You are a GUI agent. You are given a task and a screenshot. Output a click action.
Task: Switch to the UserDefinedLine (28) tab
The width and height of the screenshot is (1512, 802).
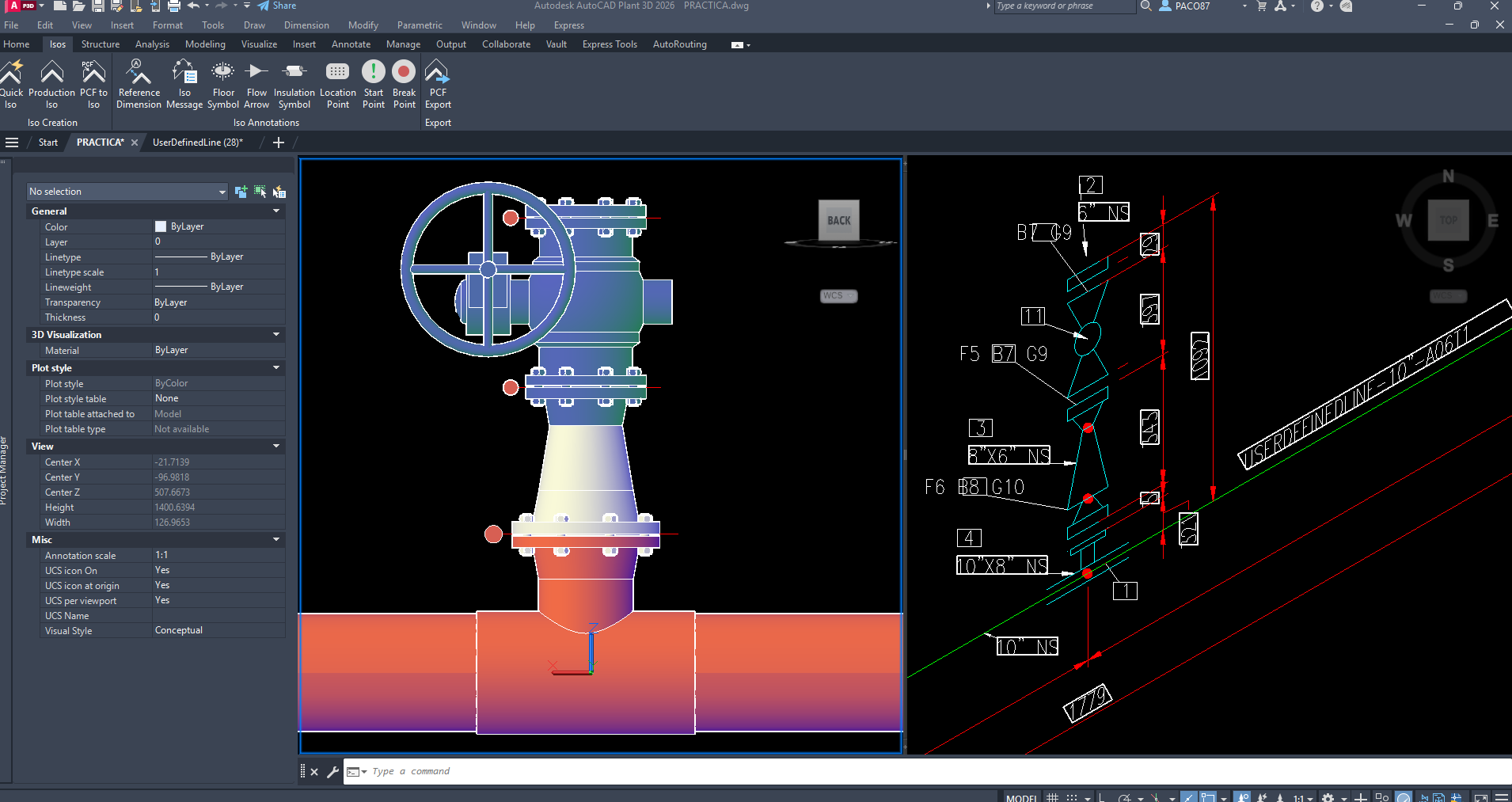[x=197, y=143]
